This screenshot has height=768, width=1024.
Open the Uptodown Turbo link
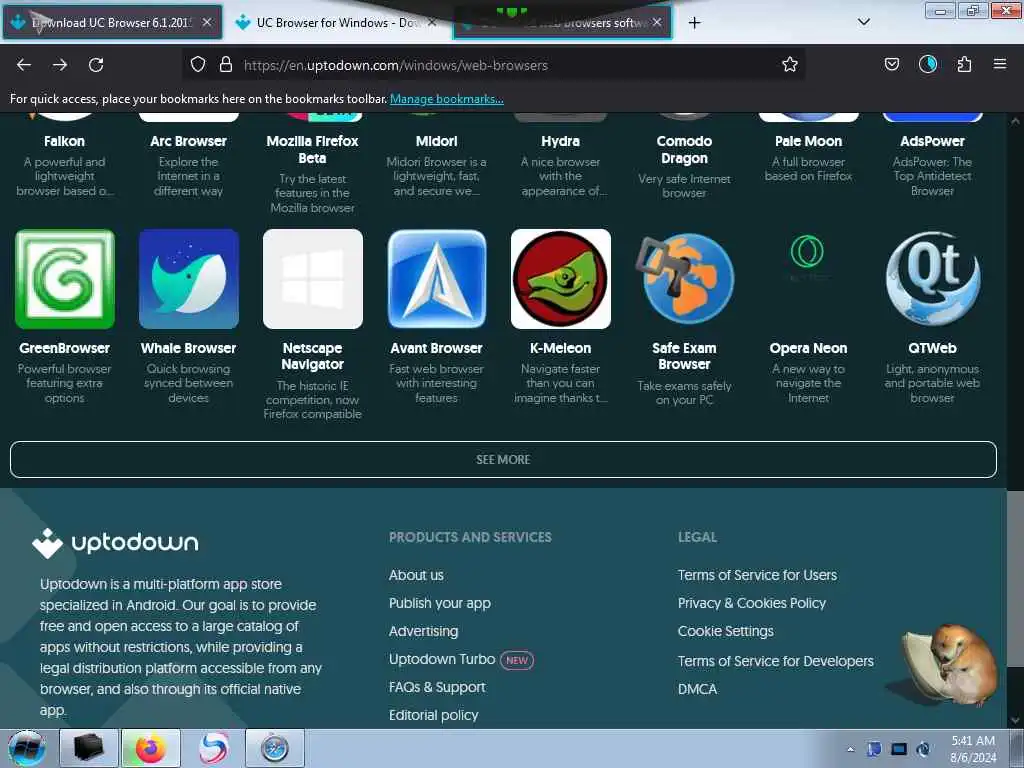[442, 660]
